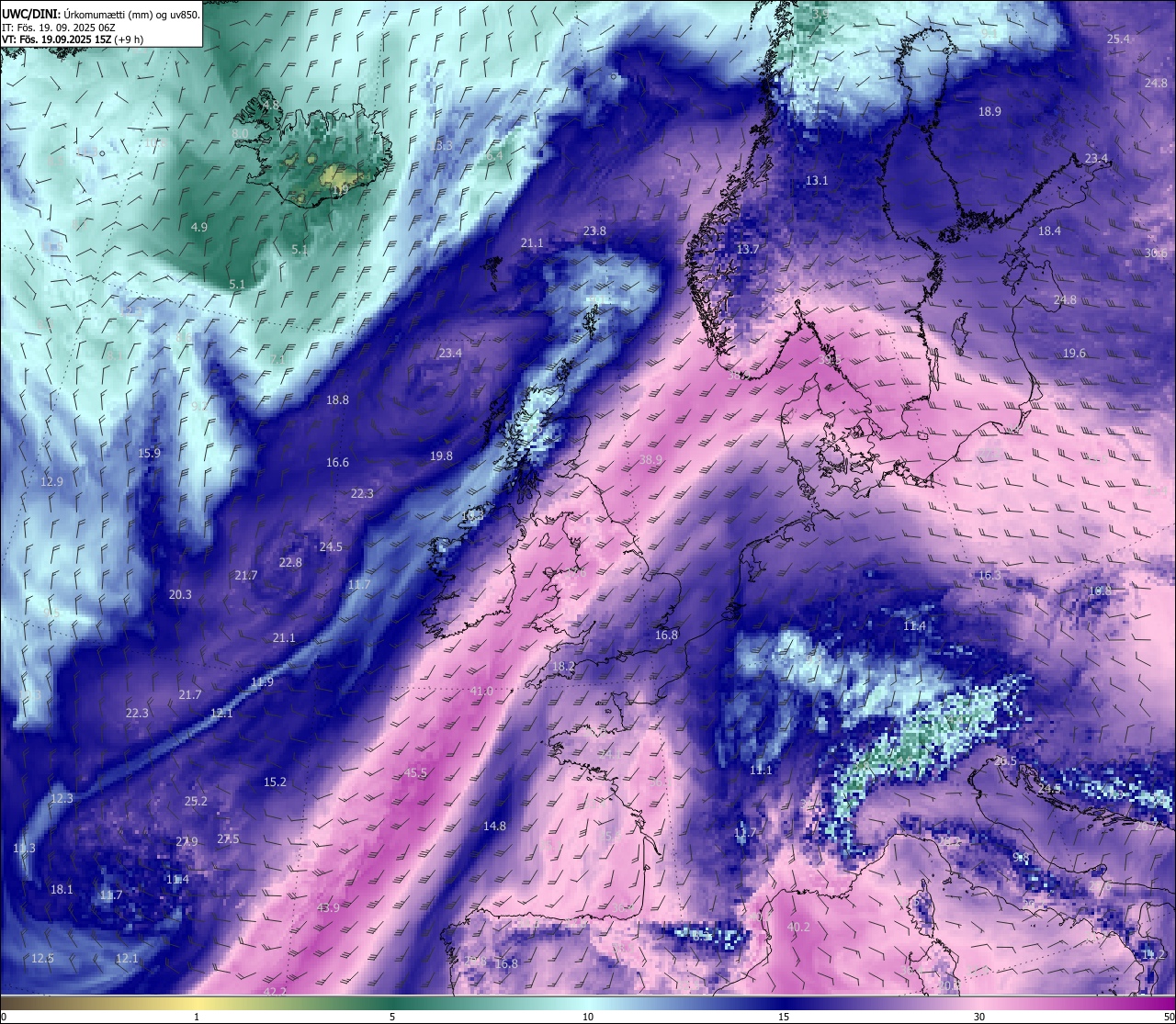The width and height of the screenshot is (1176, 1024).
Task: Click the 27.5 value label
Action: click(x=228, y=838)
